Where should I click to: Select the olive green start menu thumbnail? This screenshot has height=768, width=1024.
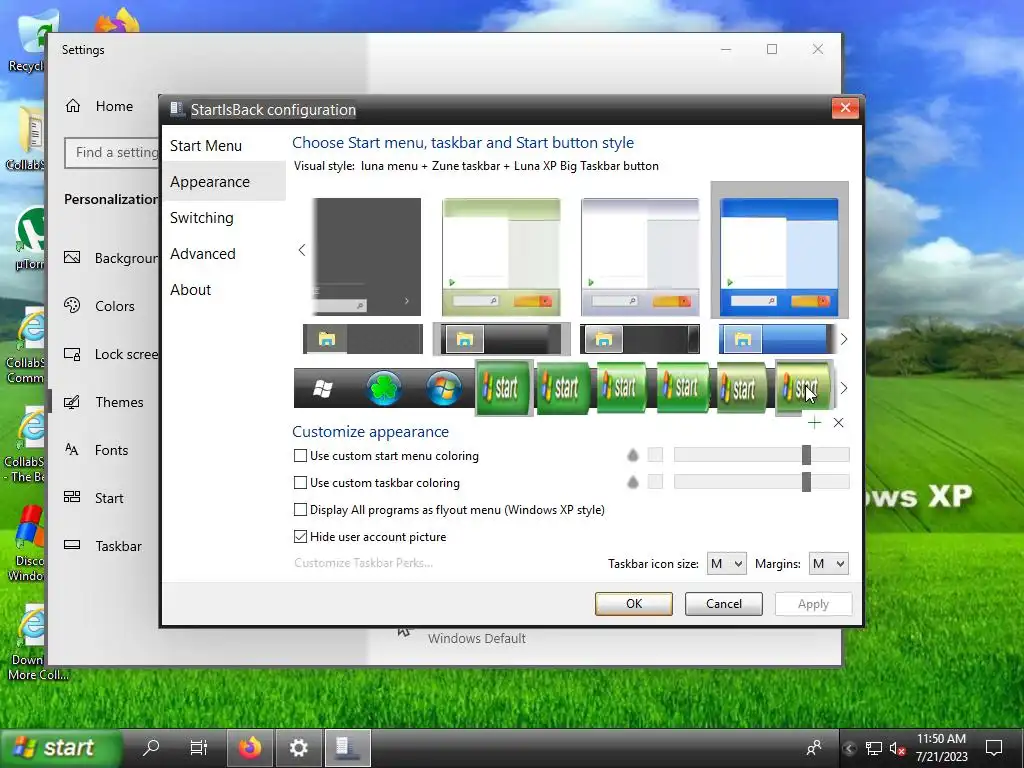pyautogui.click(x=502, y=257)
